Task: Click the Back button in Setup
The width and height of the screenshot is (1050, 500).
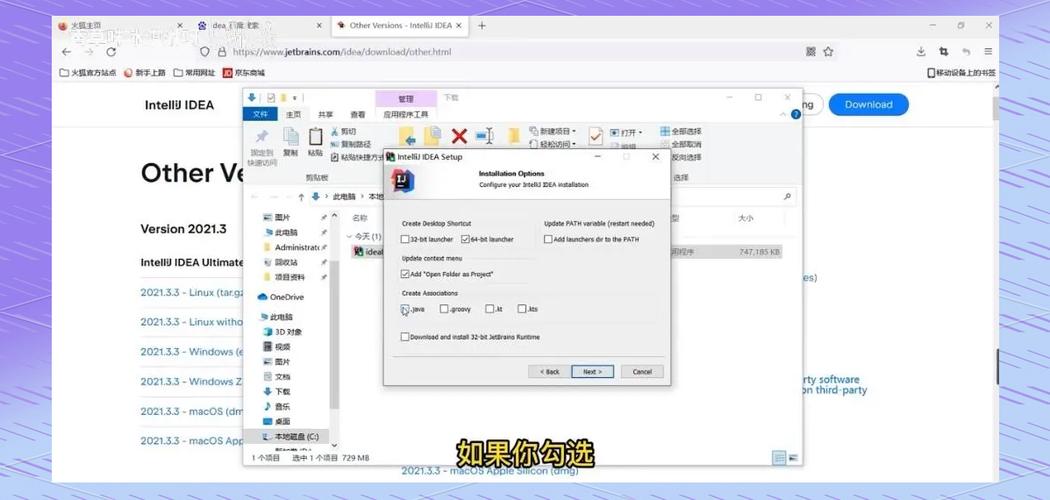Action: pos(549,371)
